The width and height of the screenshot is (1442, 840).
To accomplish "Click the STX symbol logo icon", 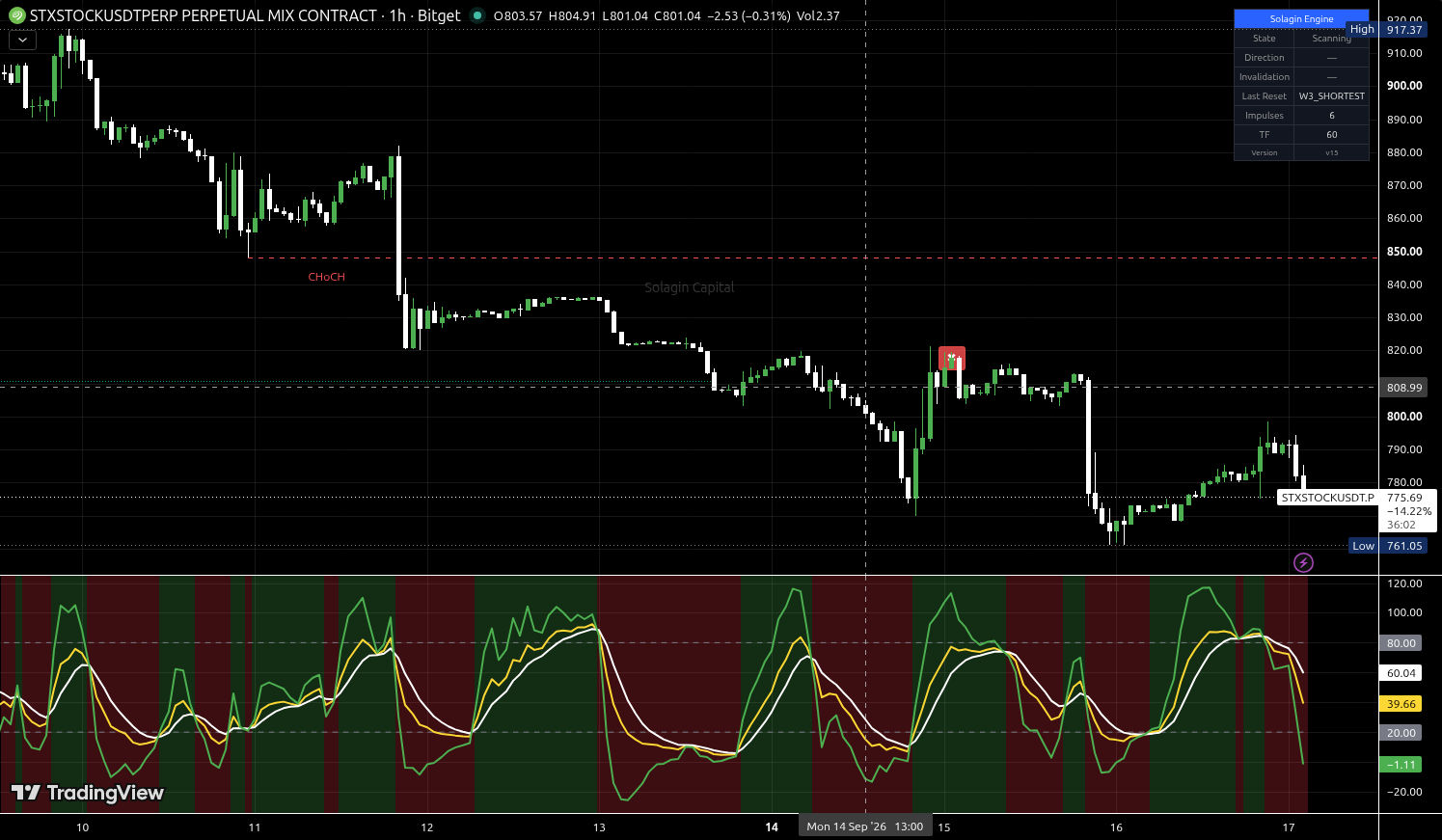I will pos(16,15).
